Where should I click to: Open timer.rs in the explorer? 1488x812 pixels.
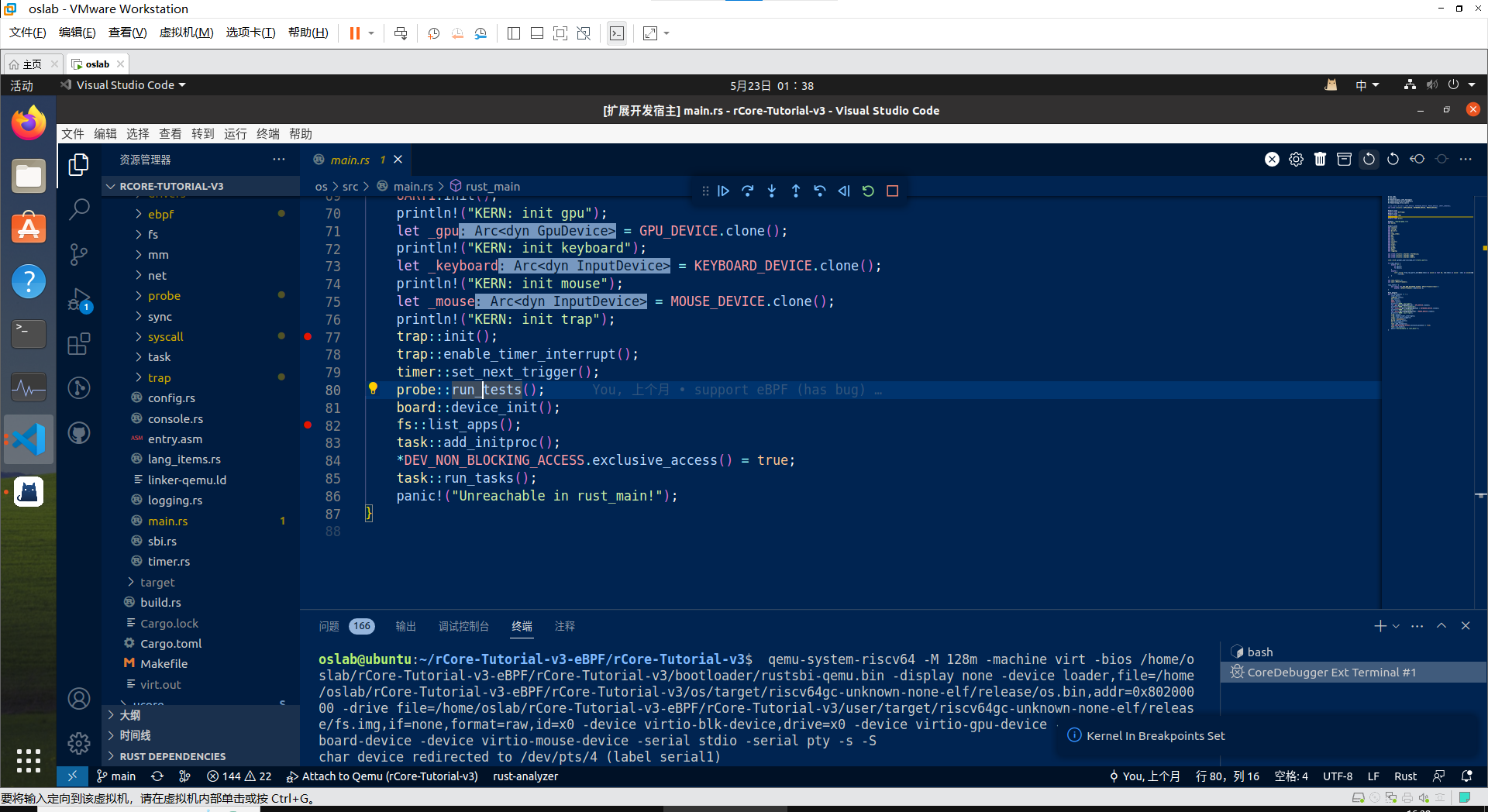click(x=169, y=562)
